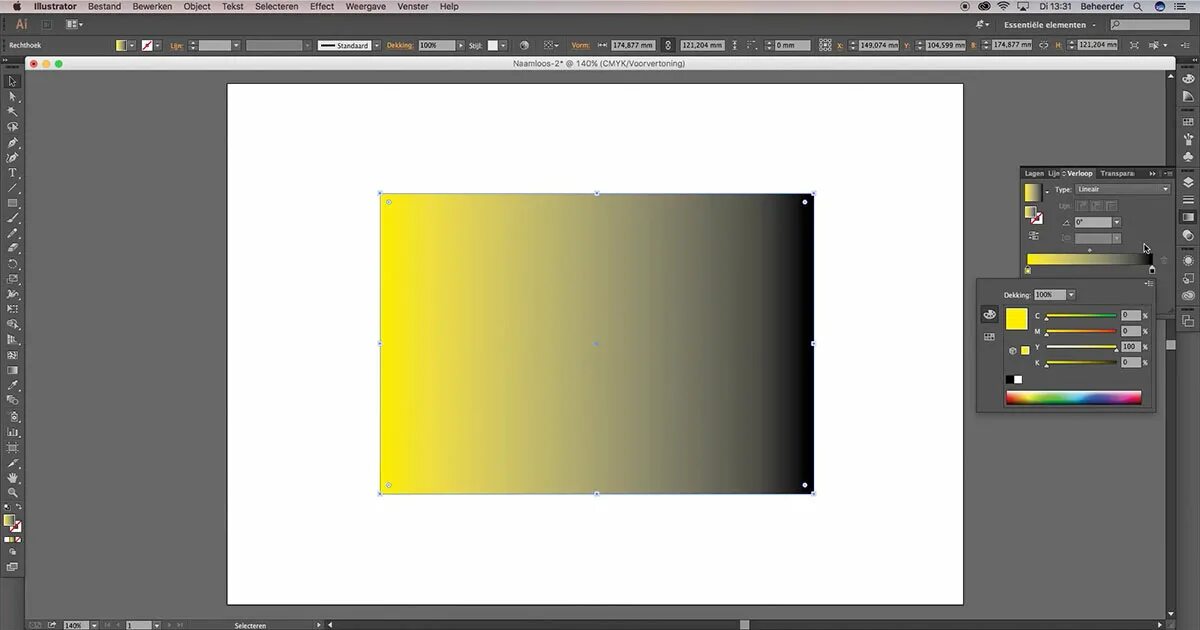Switch to Swatches mode in popup
1200x630 pixels.
tap(989, 337)
